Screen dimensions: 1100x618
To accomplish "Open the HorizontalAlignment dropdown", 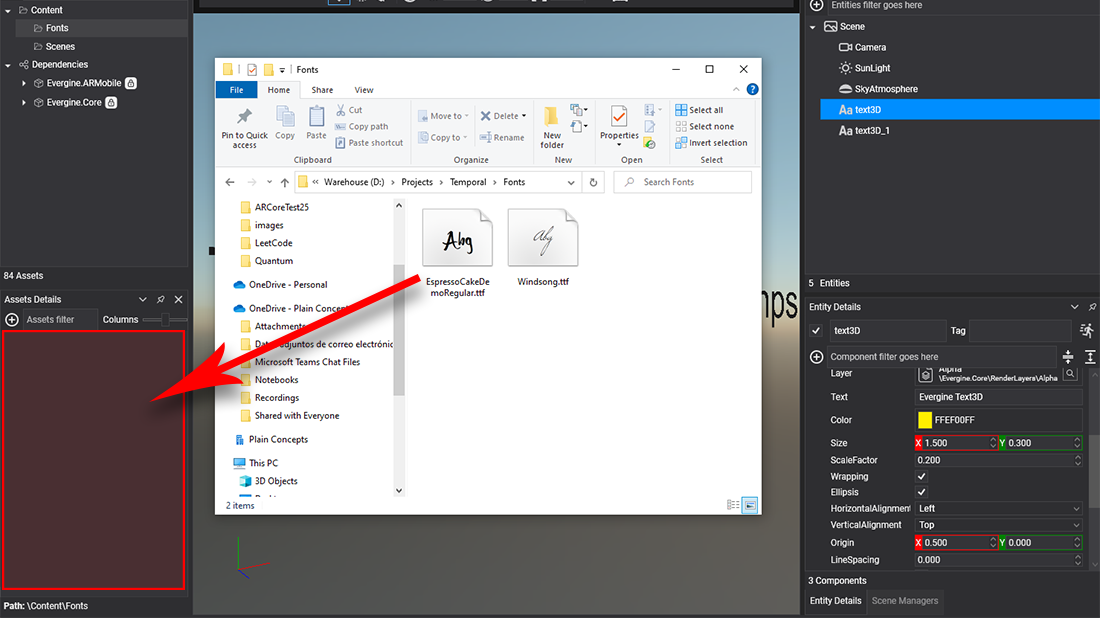I will coord(998,509).
